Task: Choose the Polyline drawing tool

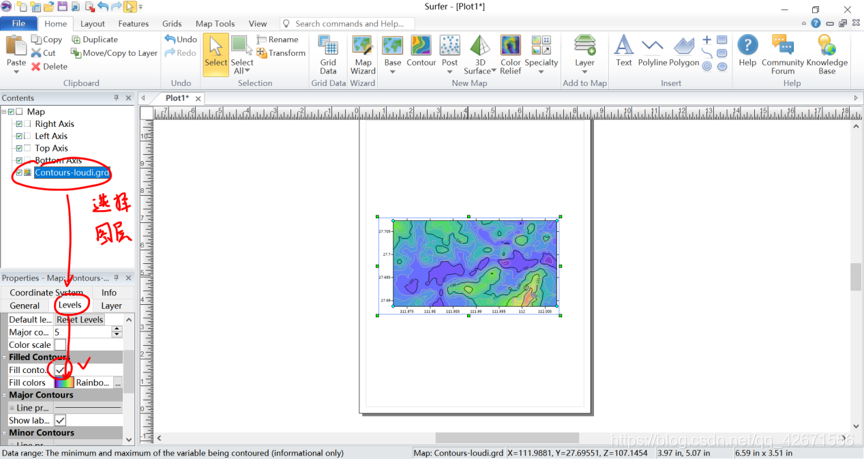Action: click(652, 51)
